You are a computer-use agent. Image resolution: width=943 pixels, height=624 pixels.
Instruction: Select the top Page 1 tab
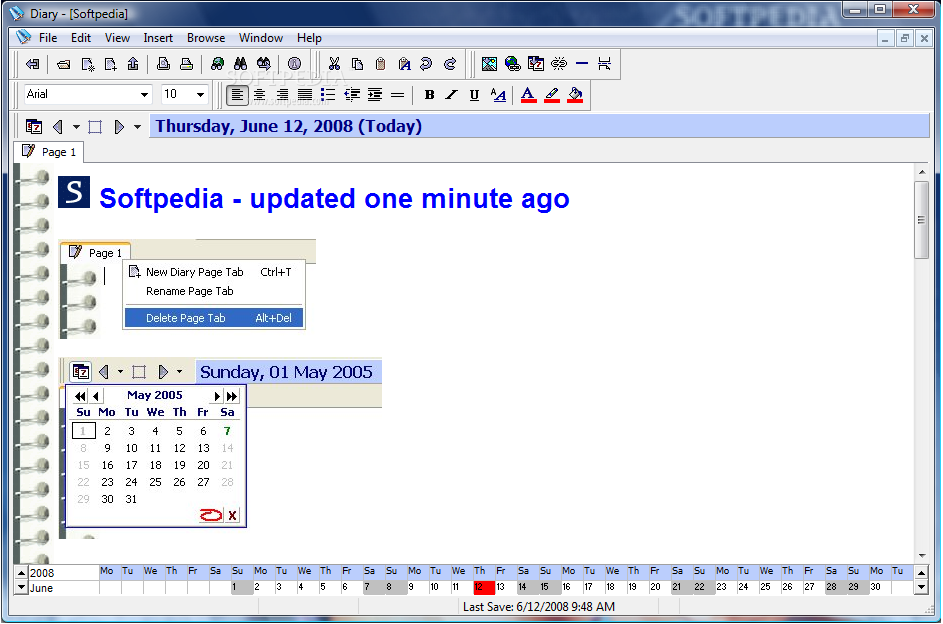click(49, 152)
